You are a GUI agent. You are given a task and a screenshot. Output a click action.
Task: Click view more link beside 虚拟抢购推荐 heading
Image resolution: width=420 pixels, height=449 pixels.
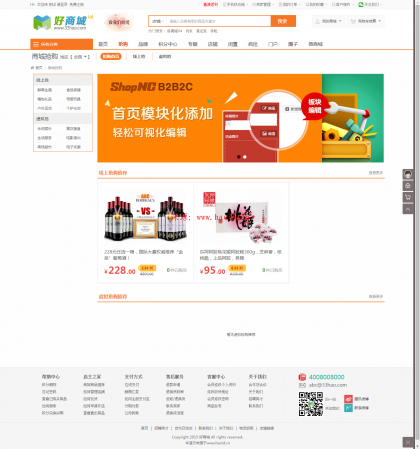[376, 296]
